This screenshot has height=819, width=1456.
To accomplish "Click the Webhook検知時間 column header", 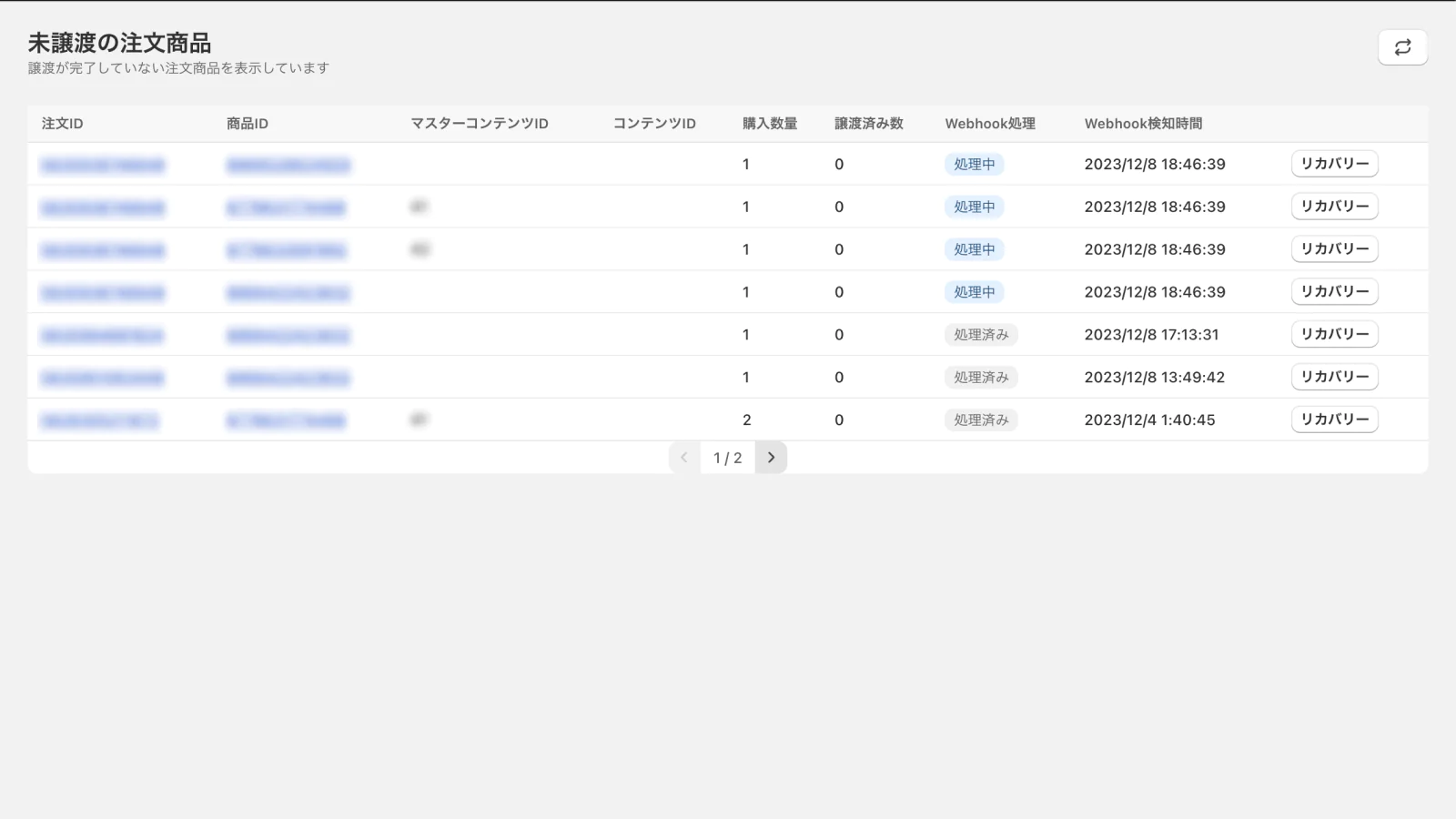I will (x=1143, y=124).
